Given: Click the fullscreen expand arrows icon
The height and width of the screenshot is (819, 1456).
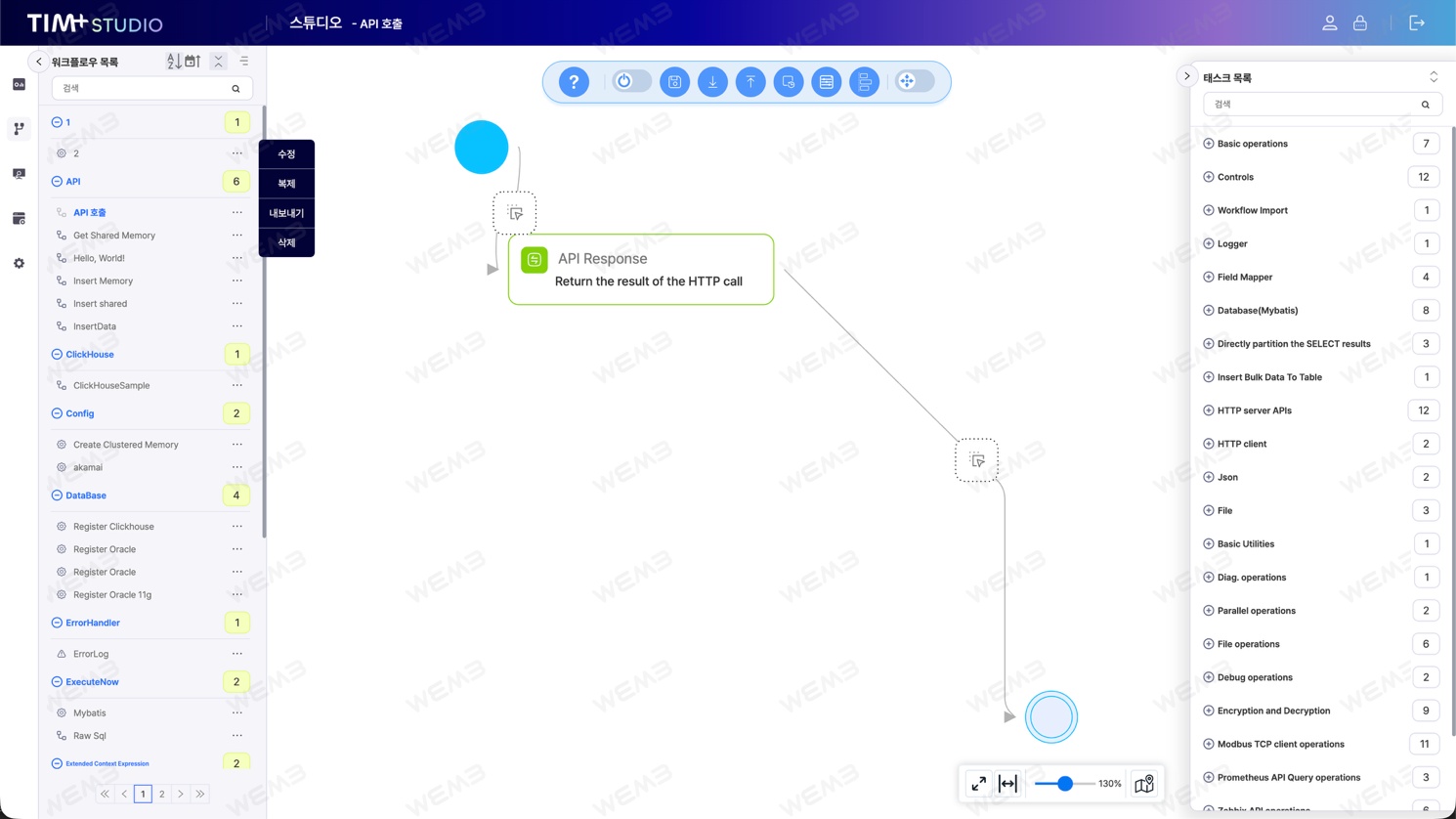Looking at the screenshot, I should [978, 784].
